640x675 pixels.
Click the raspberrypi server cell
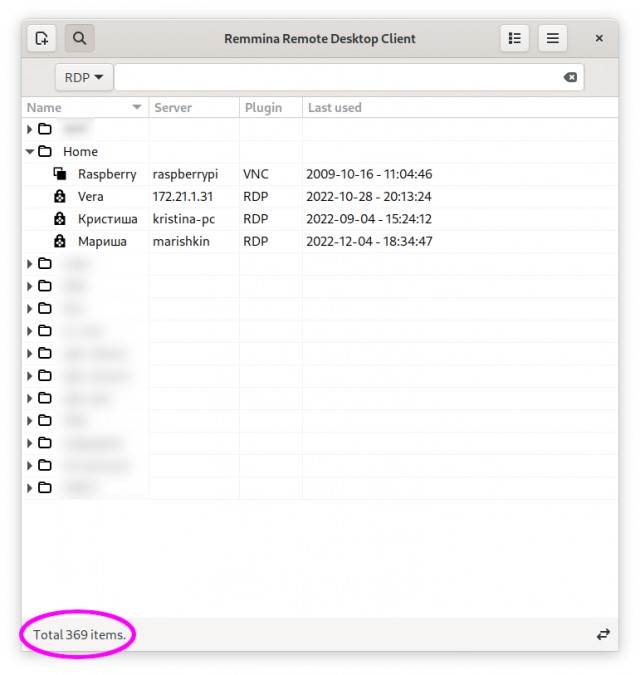tap(186, 174)
